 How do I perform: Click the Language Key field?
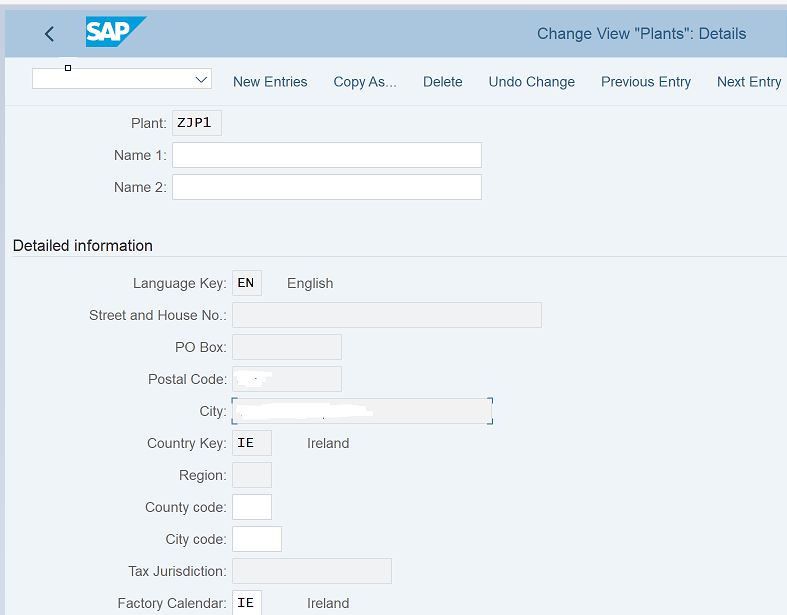246,283
